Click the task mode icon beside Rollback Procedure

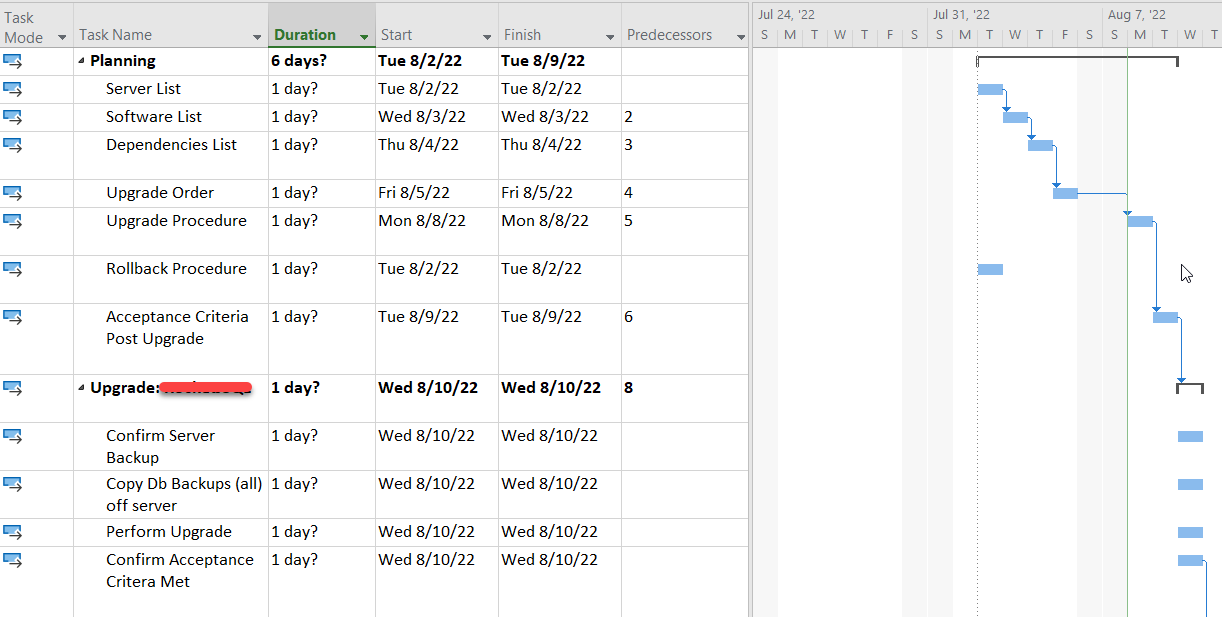pyautogui.click(x=12, y=269)
